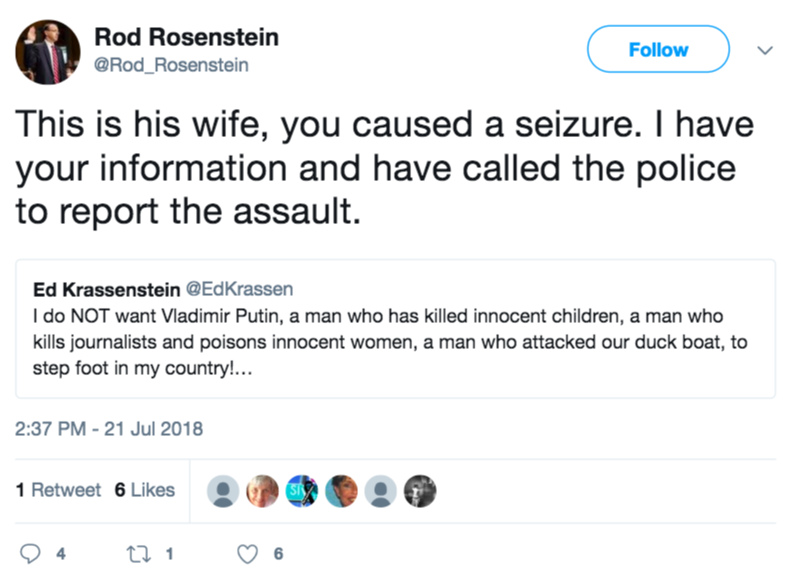The image size is (788, 588).
Task: Click the fourth liker's avatar
Action: coord(341,490)
